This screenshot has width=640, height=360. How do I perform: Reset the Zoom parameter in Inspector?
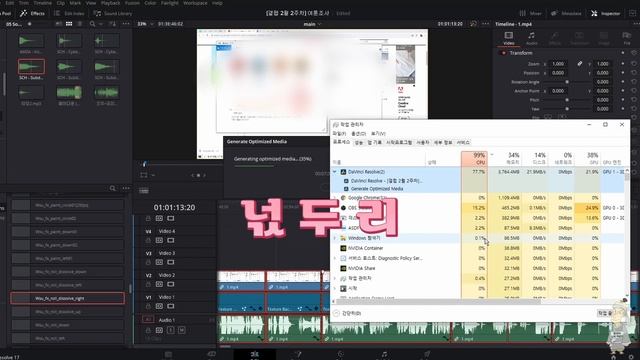tap(633, 64)
